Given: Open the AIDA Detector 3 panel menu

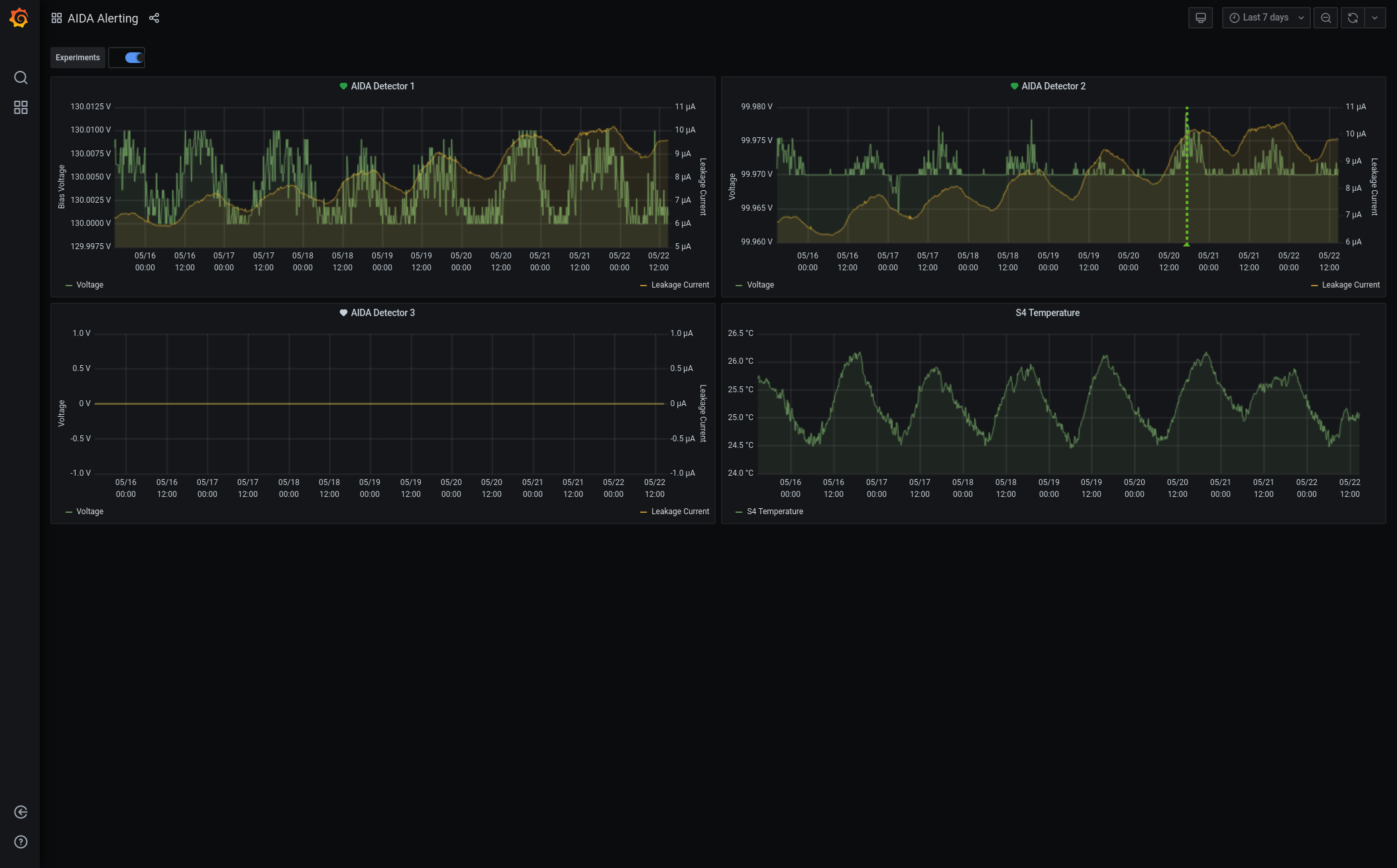Looking at the screenshot, I should coord(382,313).
